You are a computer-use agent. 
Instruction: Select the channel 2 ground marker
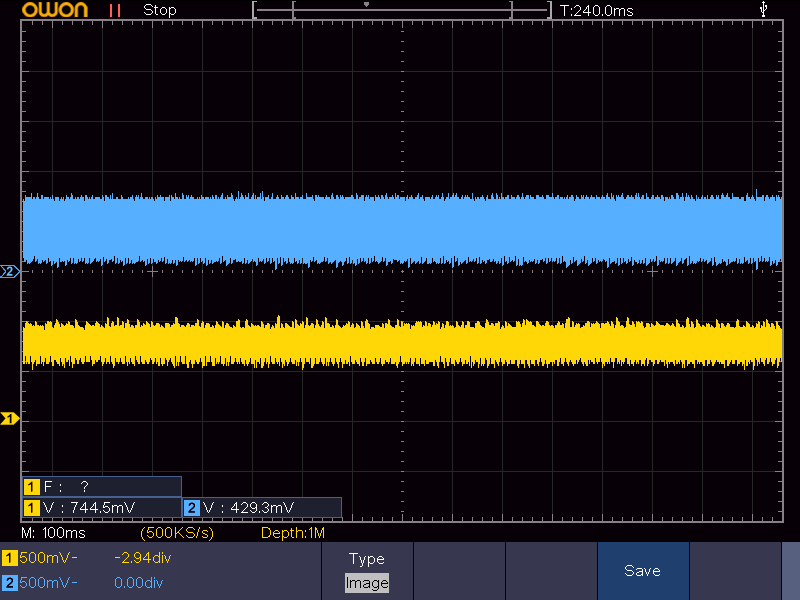[x=9, y=271]
